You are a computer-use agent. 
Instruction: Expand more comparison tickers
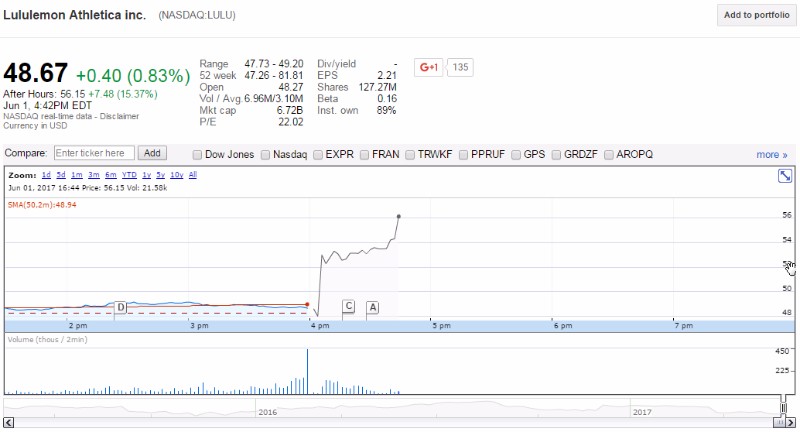771,155
